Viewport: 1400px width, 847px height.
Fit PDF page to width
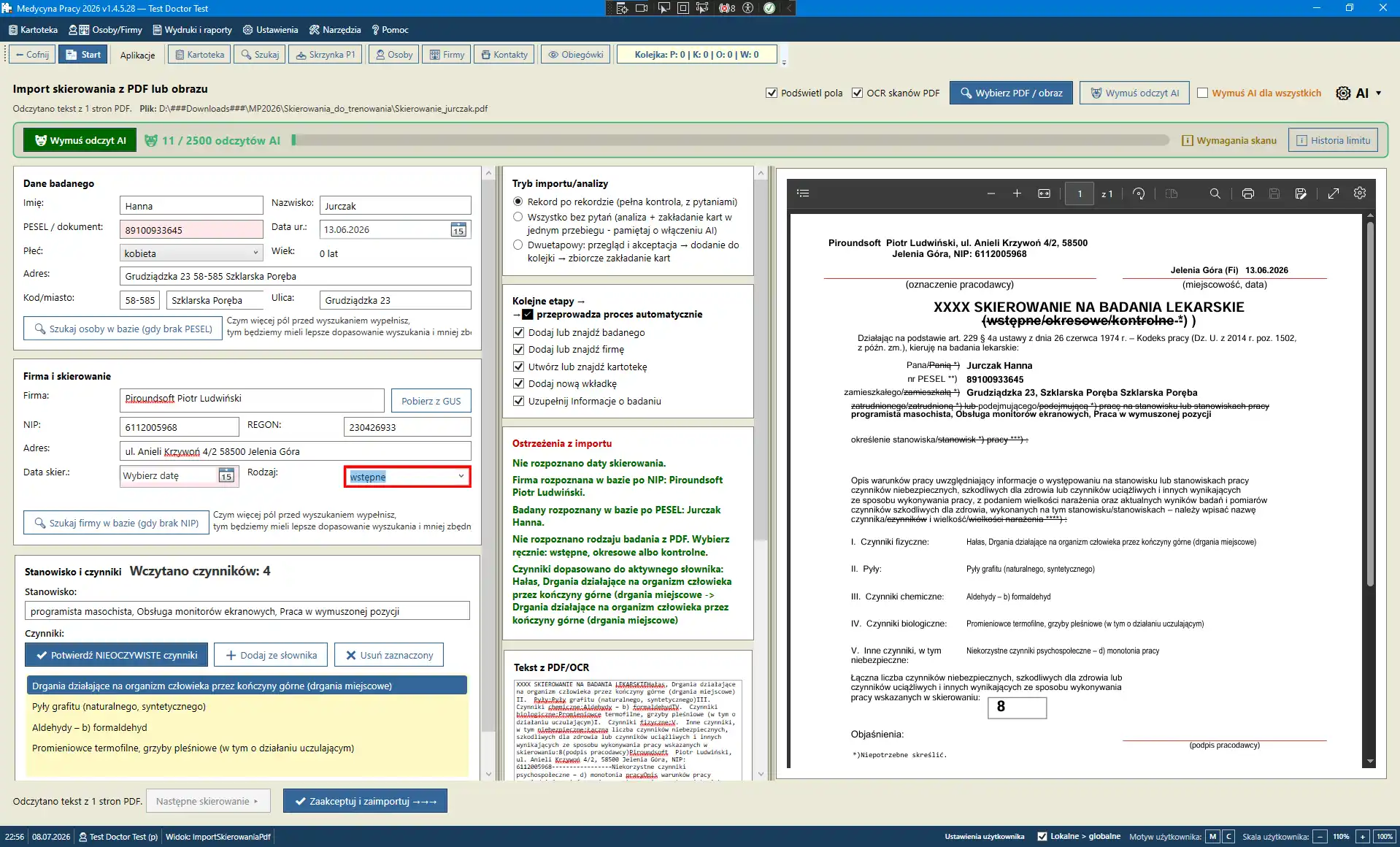(1045, 193)
